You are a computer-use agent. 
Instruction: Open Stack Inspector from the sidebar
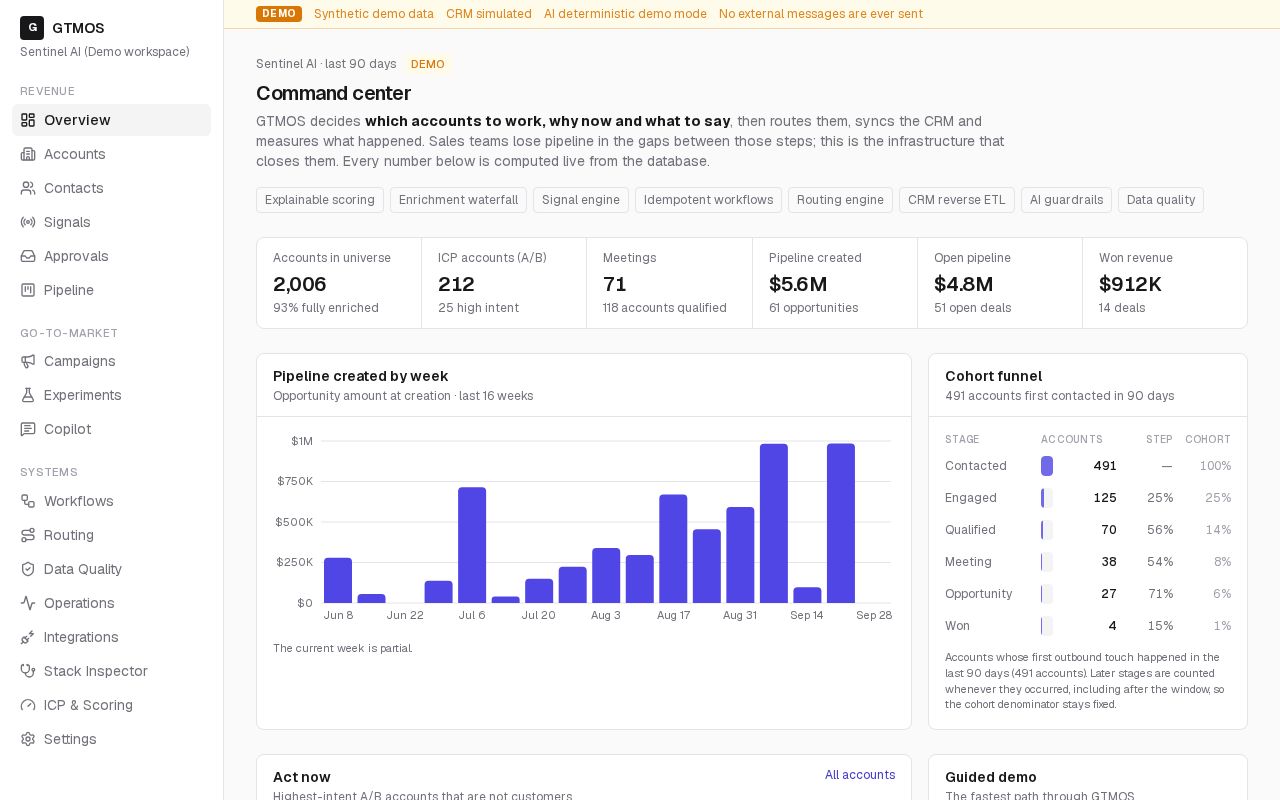[x=111, y=671]
